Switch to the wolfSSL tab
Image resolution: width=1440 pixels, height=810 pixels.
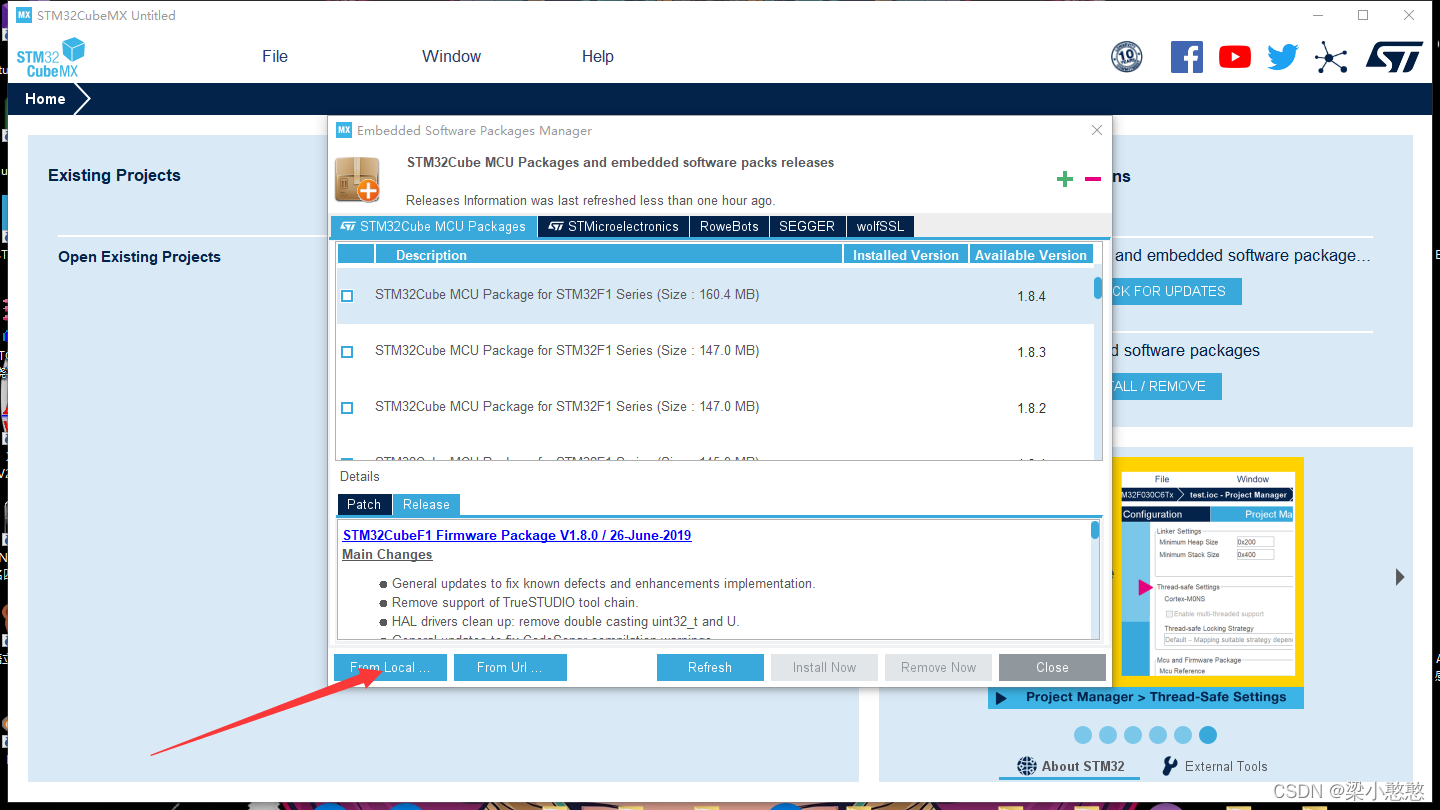click(880, 227)
